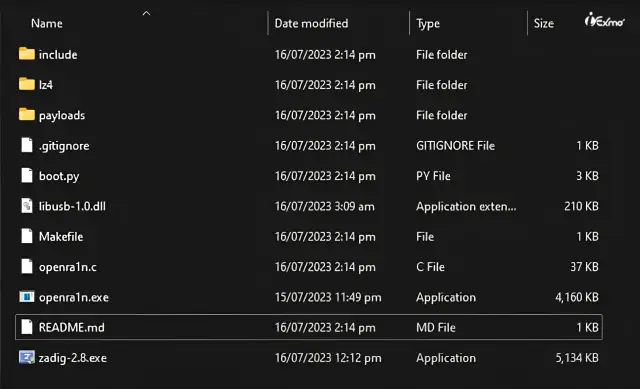The width and height of the screenshot is (640, 389).
Task: Click the boot.py file icon
Action: point(27,176)
